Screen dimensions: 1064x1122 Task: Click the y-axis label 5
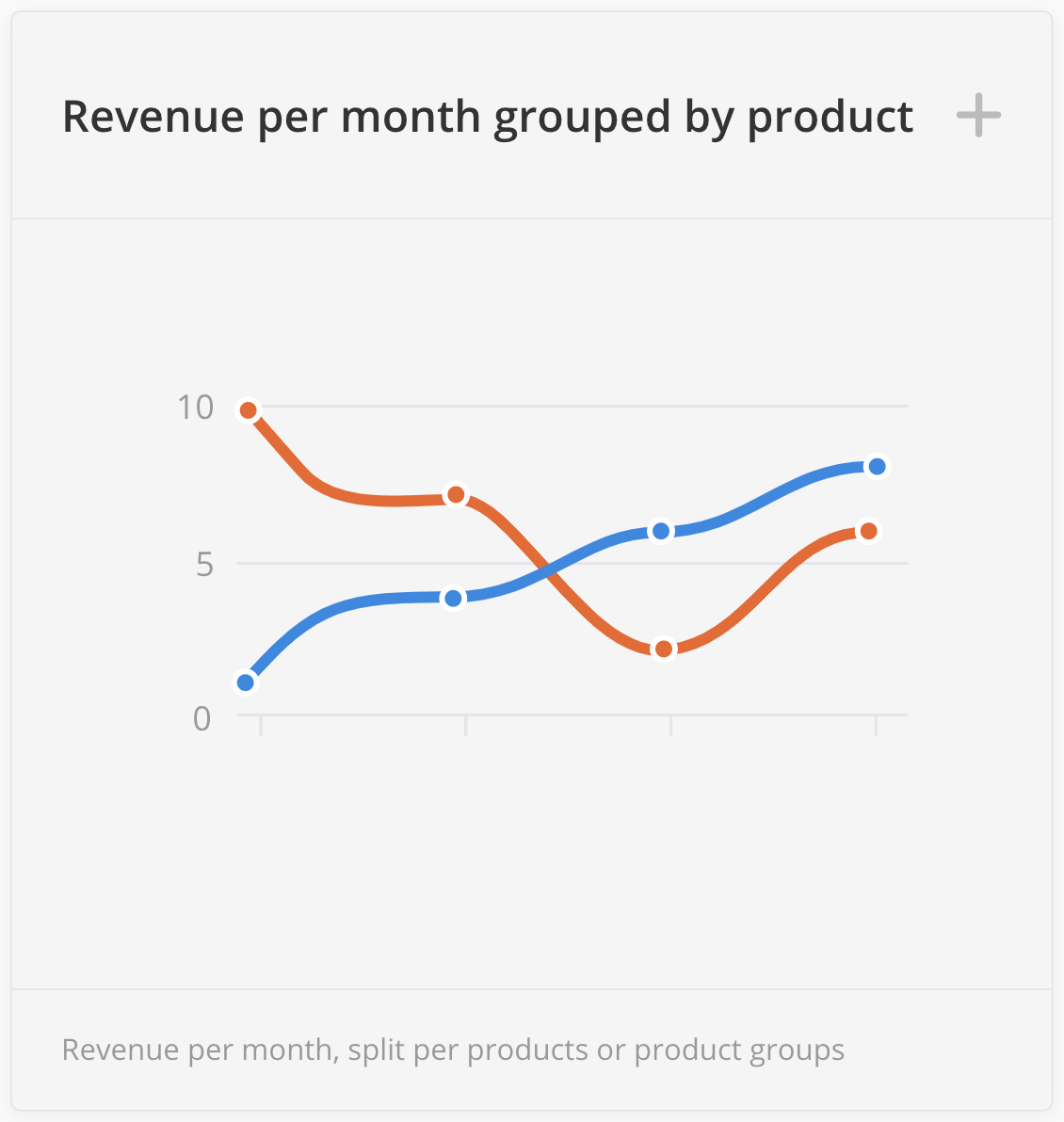pos(202,565)
